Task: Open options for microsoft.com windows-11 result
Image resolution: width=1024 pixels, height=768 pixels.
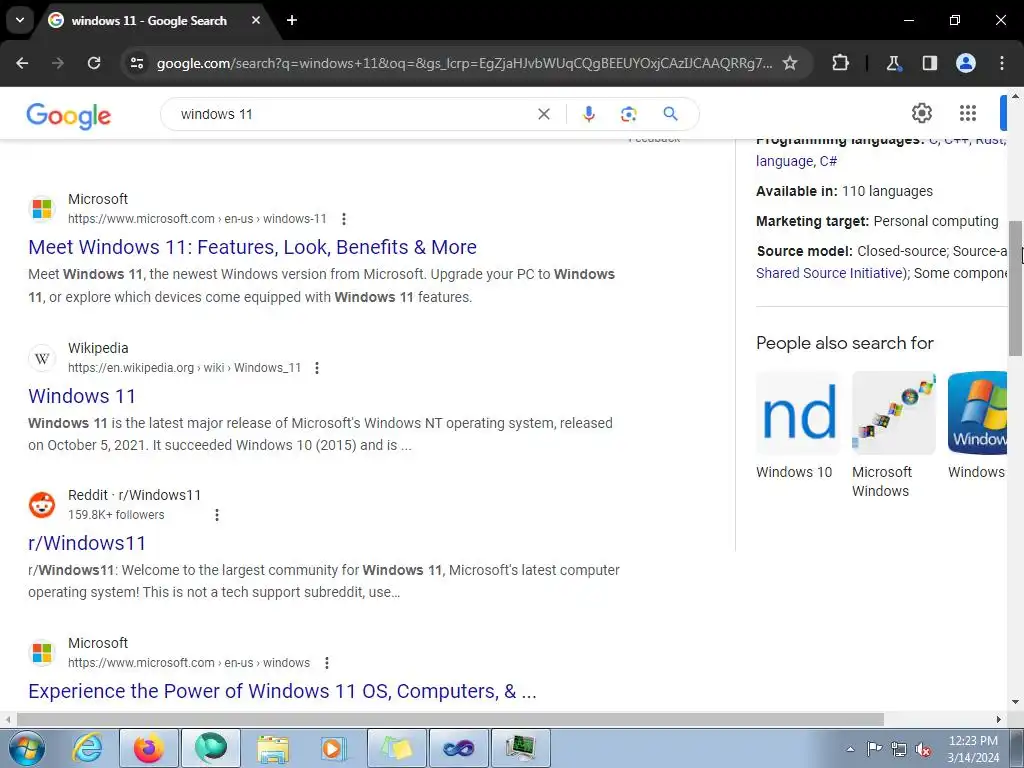Action: (x=344, y=219)
